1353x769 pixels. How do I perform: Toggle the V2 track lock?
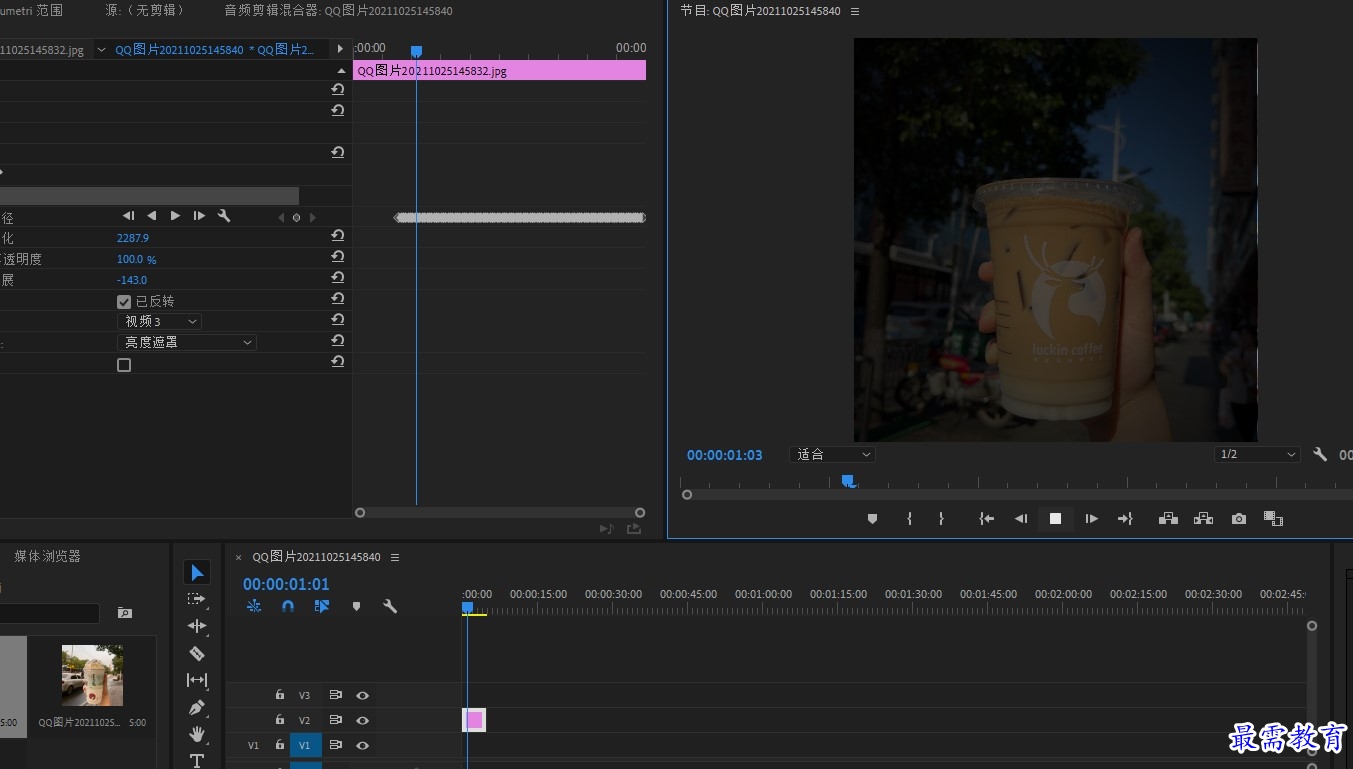coord(280,720)
